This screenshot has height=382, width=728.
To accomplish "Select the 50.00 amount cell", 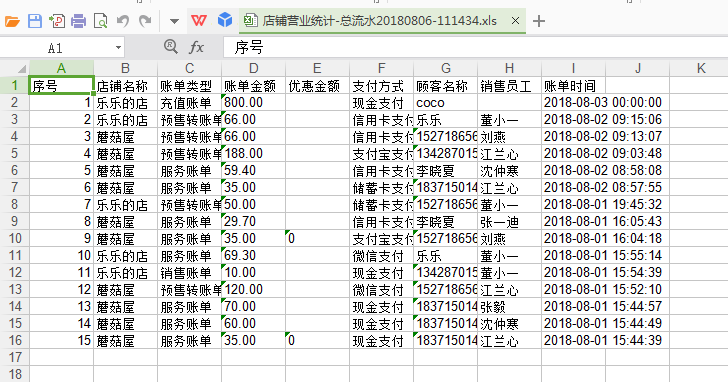I will point(254,205).
